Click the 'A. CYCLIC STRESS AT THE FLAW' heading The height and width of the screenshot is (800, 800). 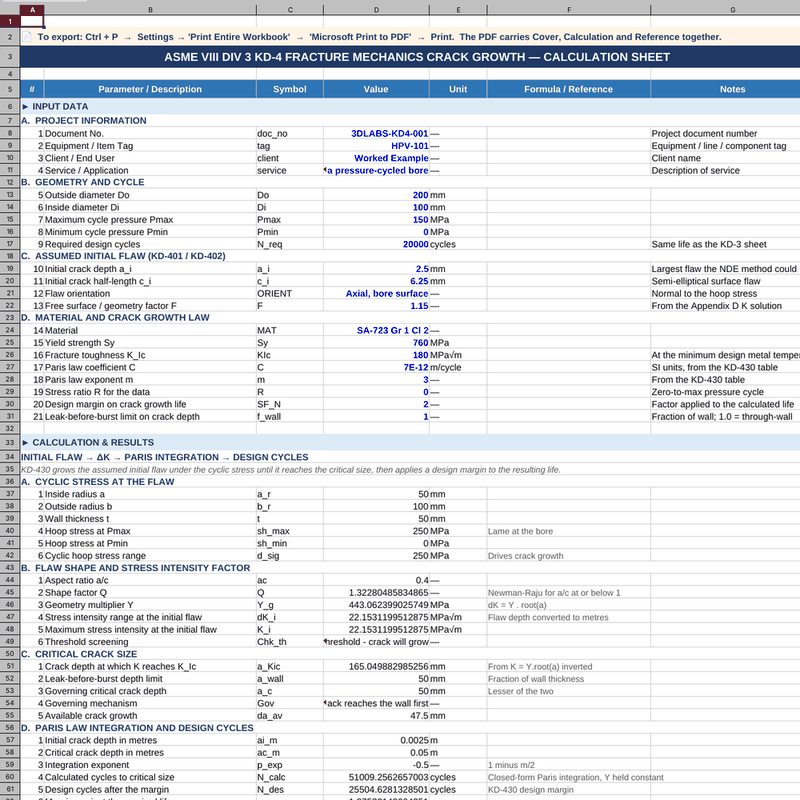pos(97,482)
